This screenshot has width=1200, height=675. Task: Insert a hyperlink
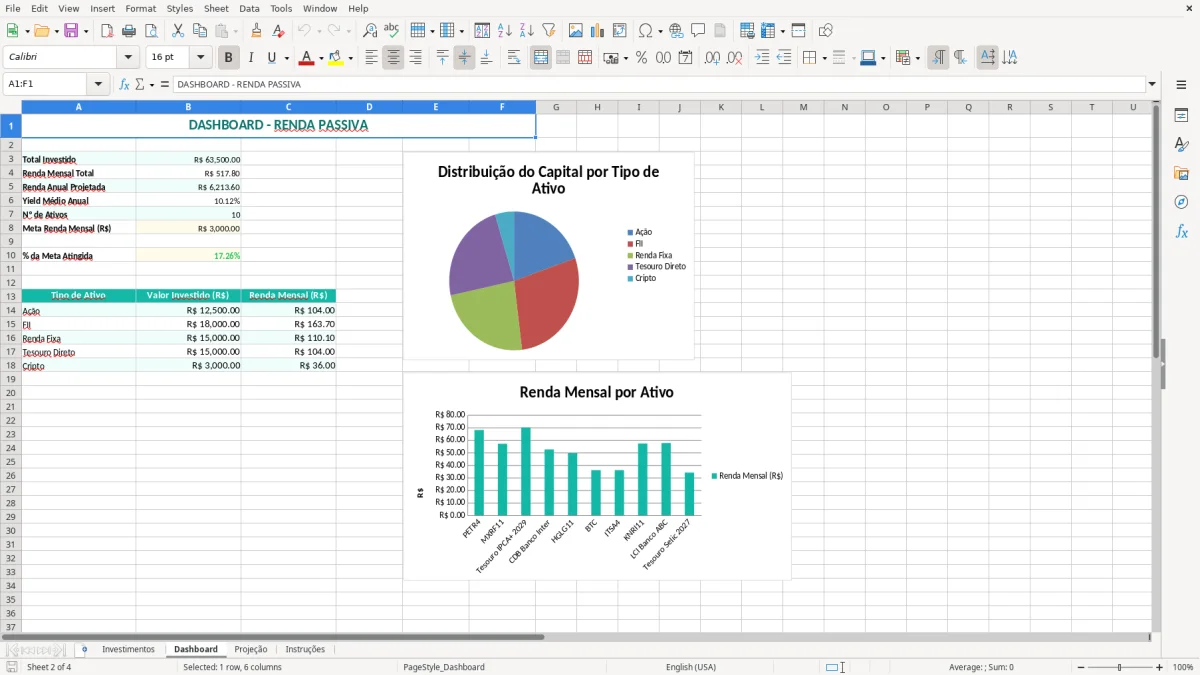[676, 31]
